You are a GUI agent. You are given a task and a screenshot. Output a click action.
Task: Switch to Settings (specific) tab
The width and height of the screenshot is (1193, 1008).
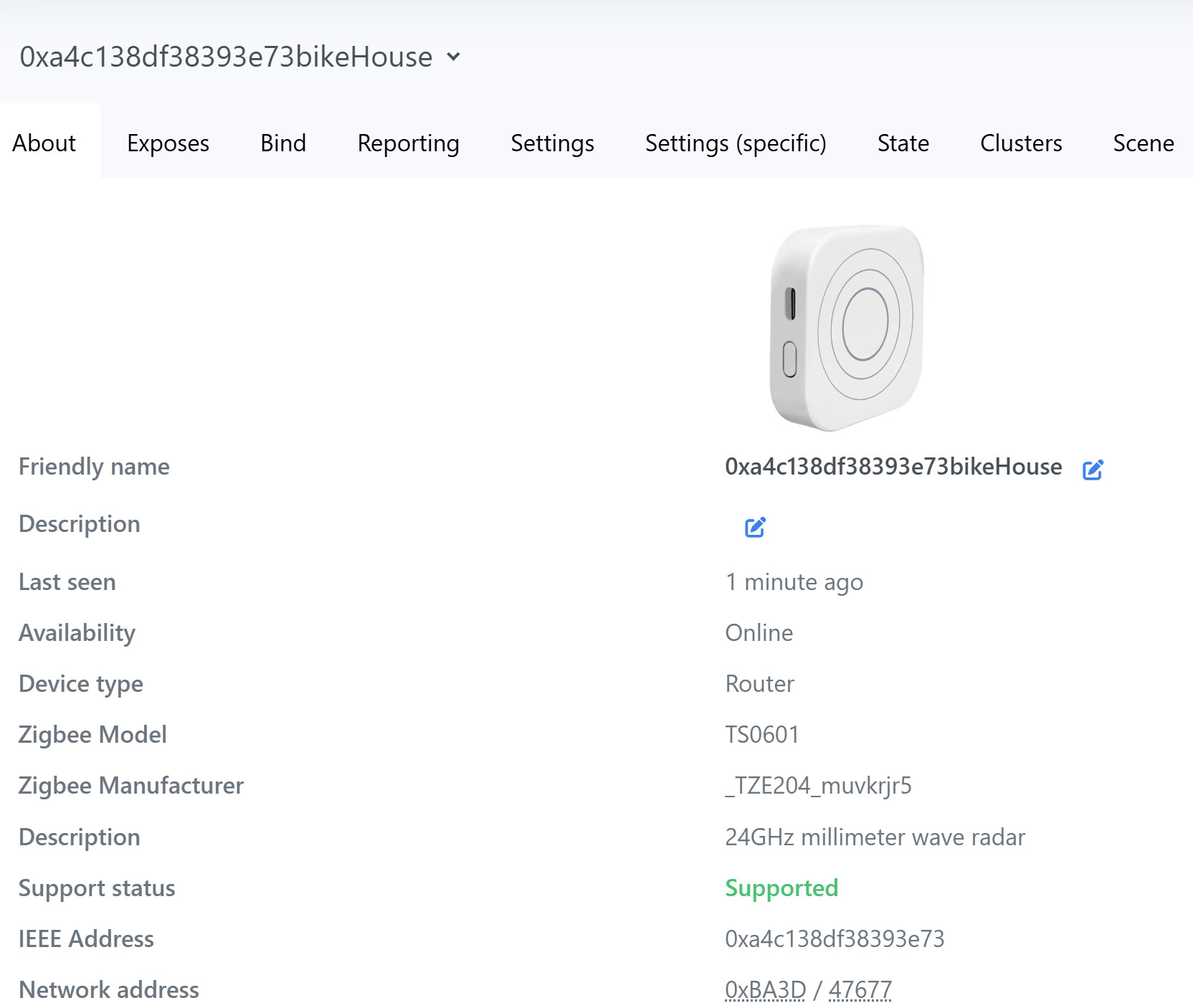tap(736, 143)
